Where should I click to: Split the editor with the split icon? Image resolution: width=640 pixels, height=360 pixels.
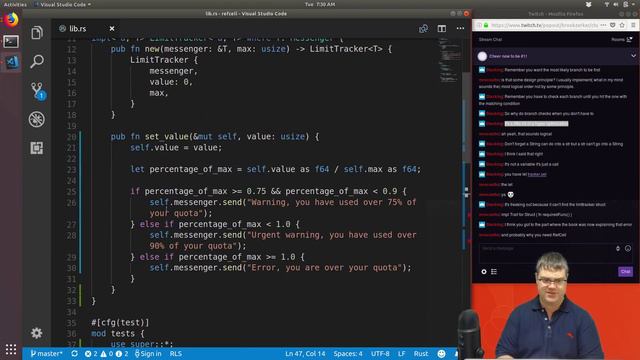point(442,29)
